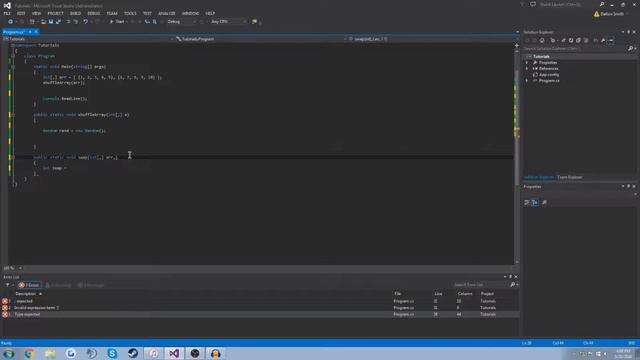
Task: Open the TEST menu
Action: pos(147,13)
